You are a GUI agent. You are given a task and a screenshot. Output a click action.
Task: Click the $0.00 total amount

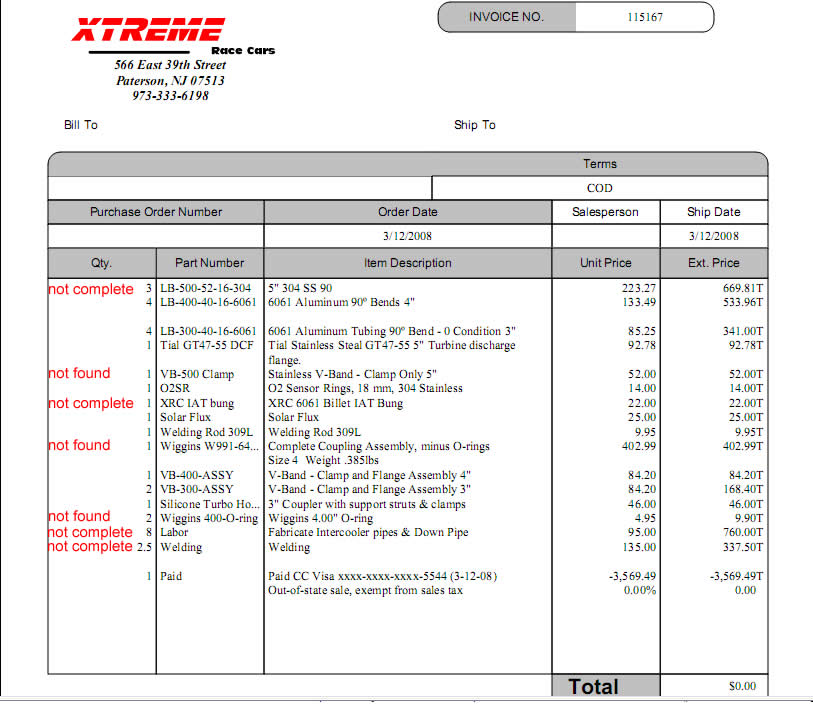tap(742, 687)
